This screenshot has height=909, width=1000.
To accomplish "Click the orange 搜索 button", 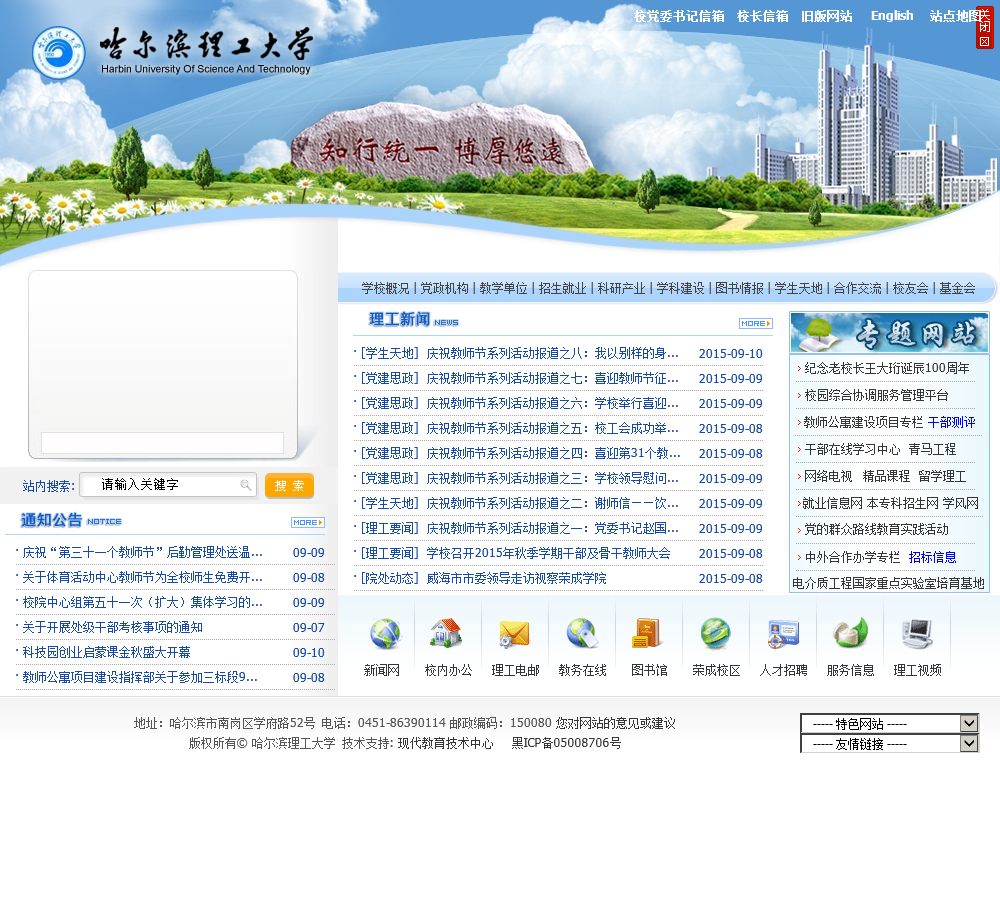I will coord(289,485).
